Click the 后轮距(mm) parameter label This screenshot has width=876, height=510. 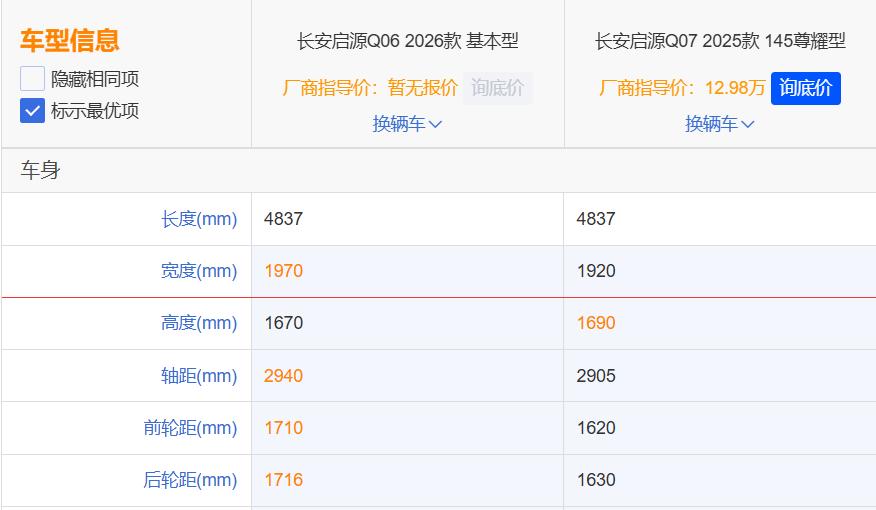pyautogui.click(x=190, y=480)
